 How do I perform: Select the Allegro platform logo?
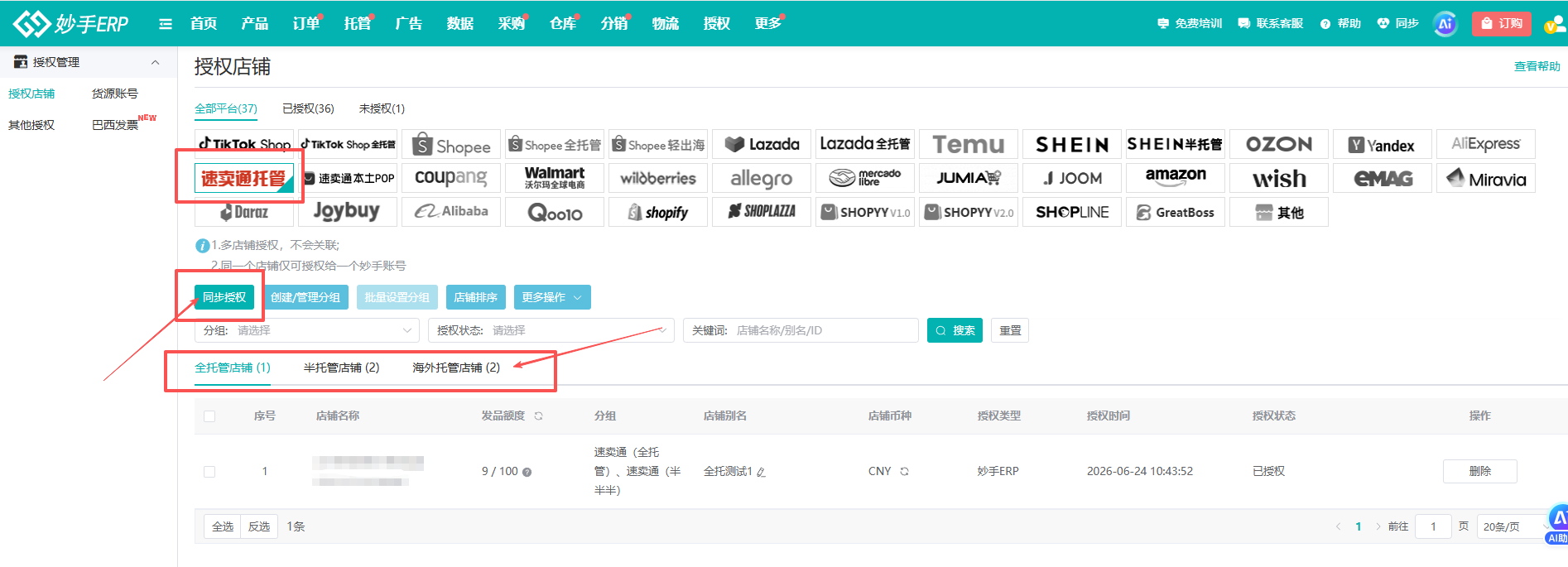[762, 178]
